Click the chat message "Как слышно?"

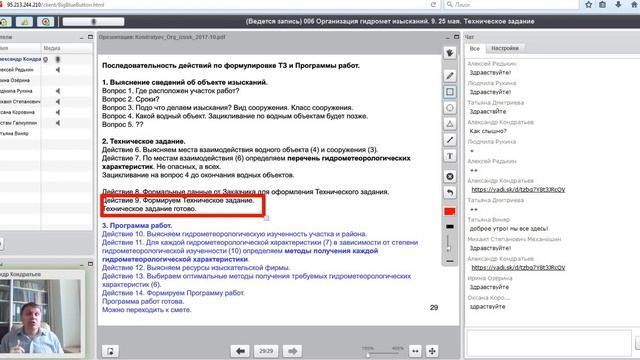(488, 131)
